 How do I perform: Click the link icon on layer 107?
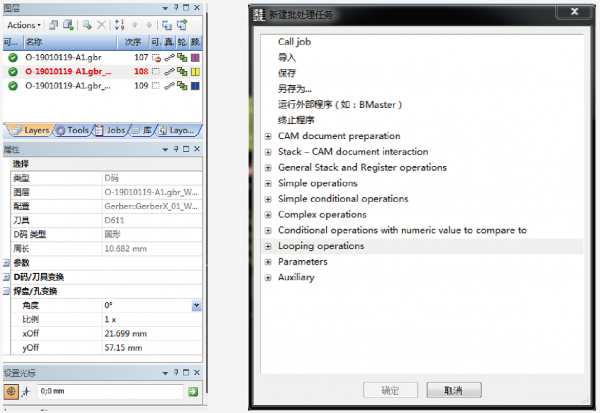click(x=169, y=57)
